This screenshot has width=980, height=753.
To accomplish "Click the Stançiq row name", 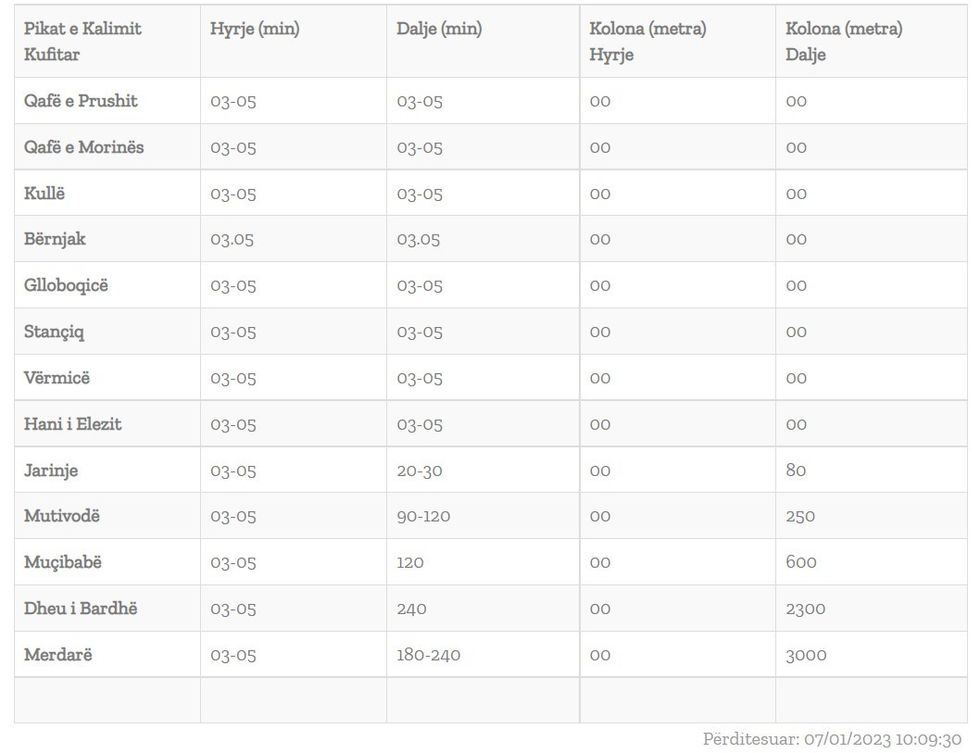I will (x=54, y=332).
